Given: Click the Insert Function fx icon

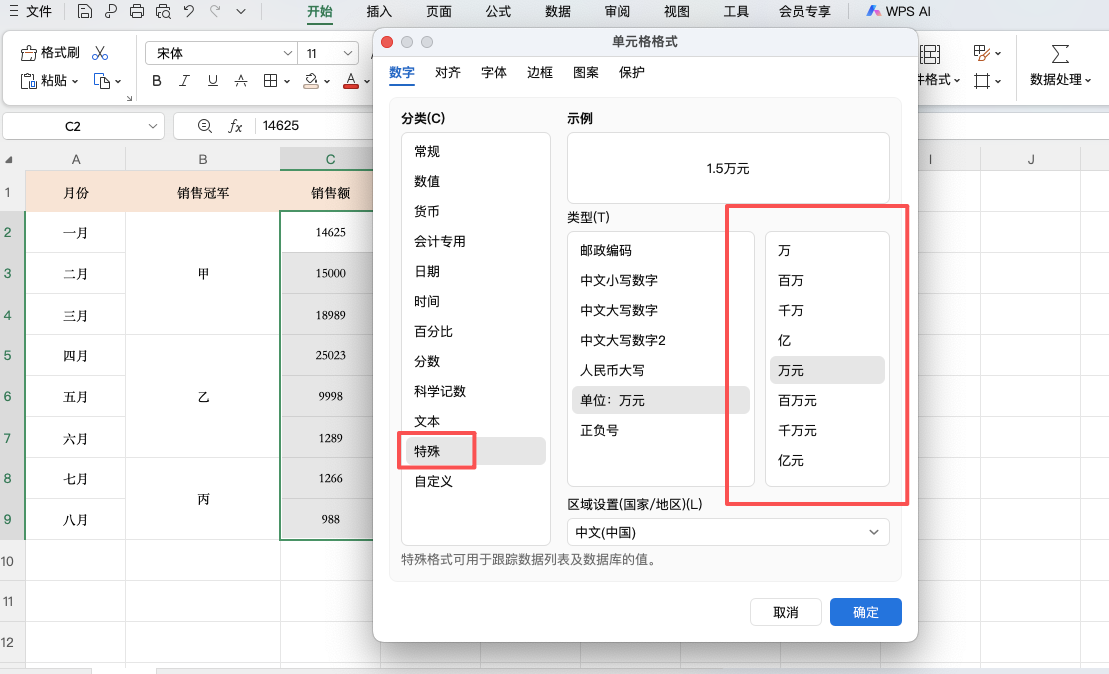Looking at the screenshot, I should pyautogui.click(x=235, y=126).
